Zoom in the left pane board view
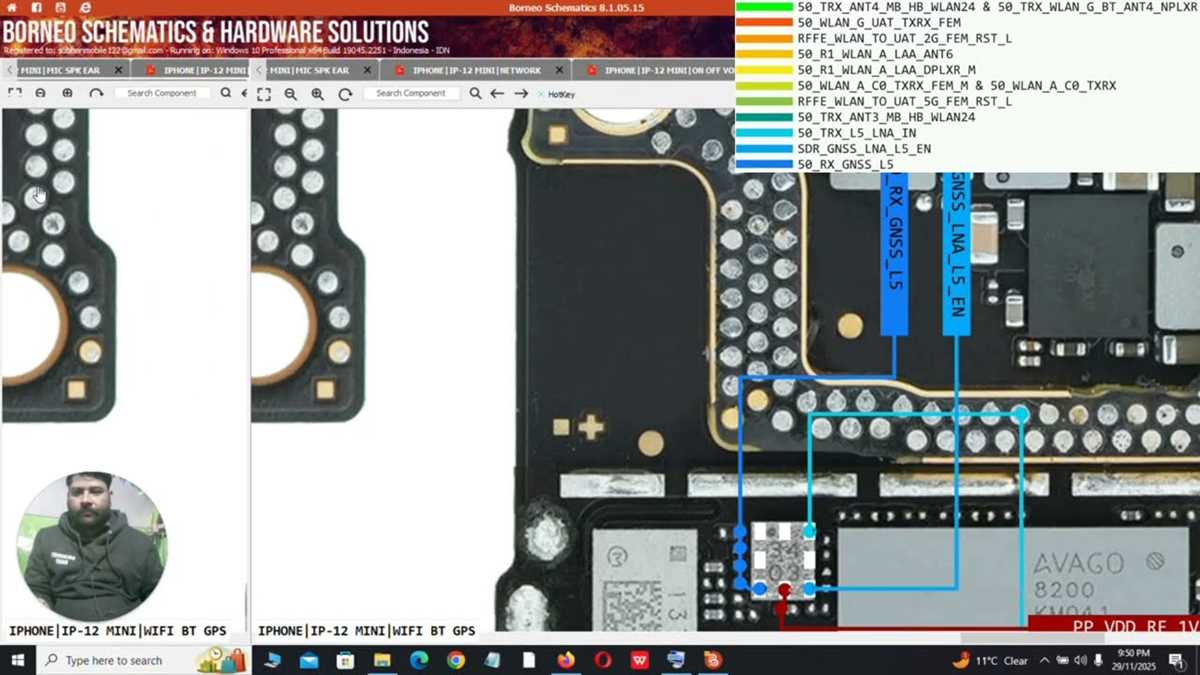This screenshot has height=675, width=1200. pos(67,93)
